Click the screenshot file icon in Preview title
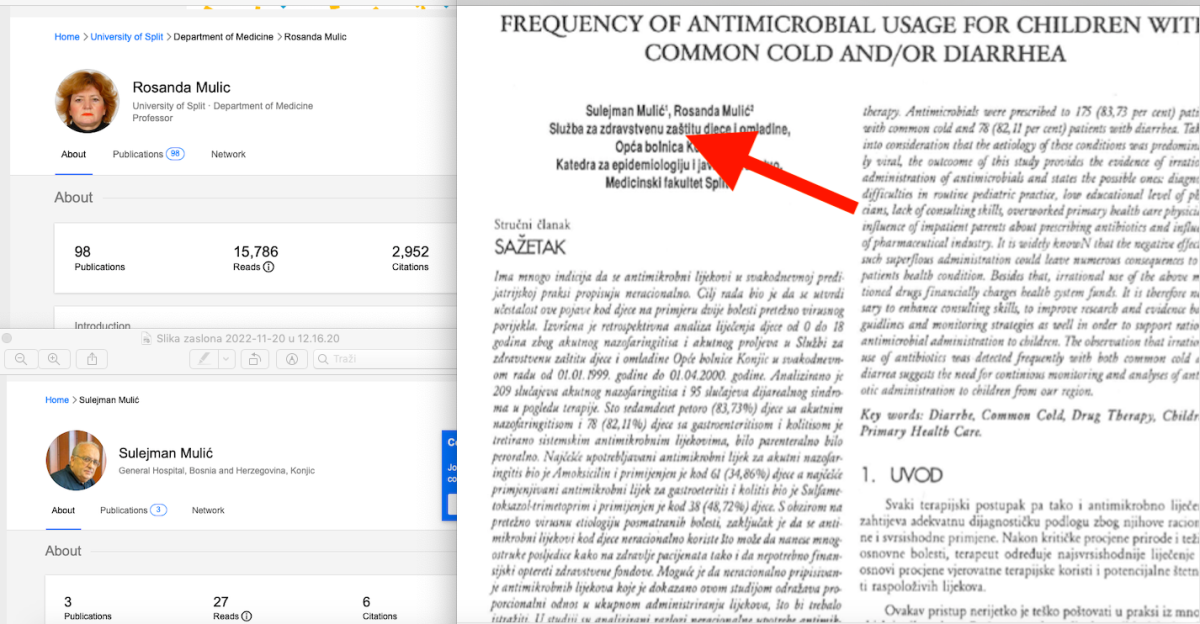1200x624 pixels. pos(146,338)
